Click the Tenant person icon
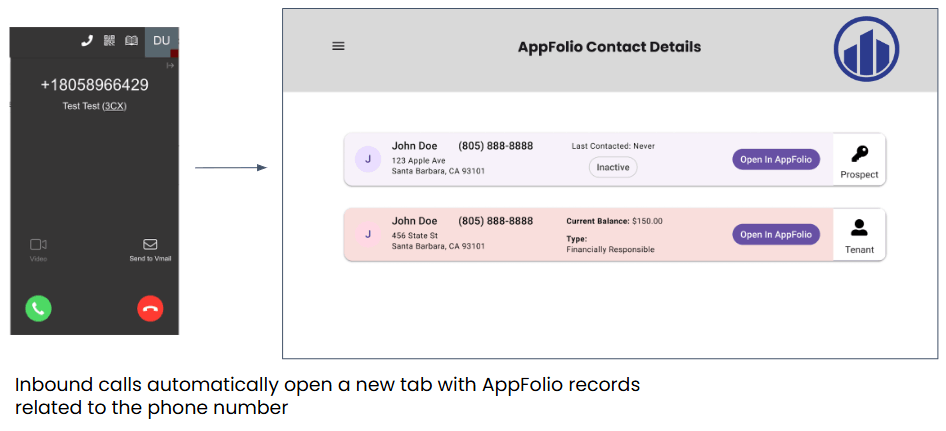The image size is (946, 431). (x=859, y=228)
